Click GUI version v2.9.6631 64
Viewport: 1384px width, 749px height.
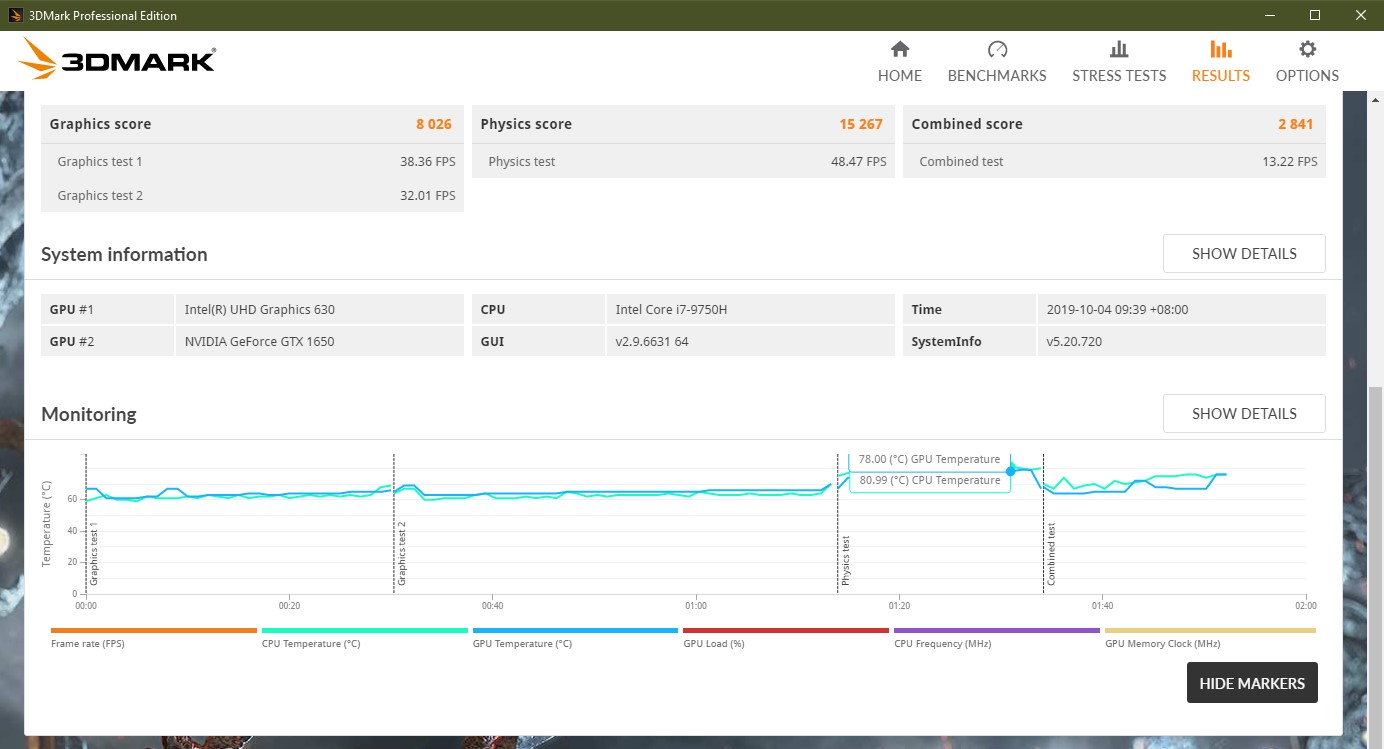coord(750,341)
